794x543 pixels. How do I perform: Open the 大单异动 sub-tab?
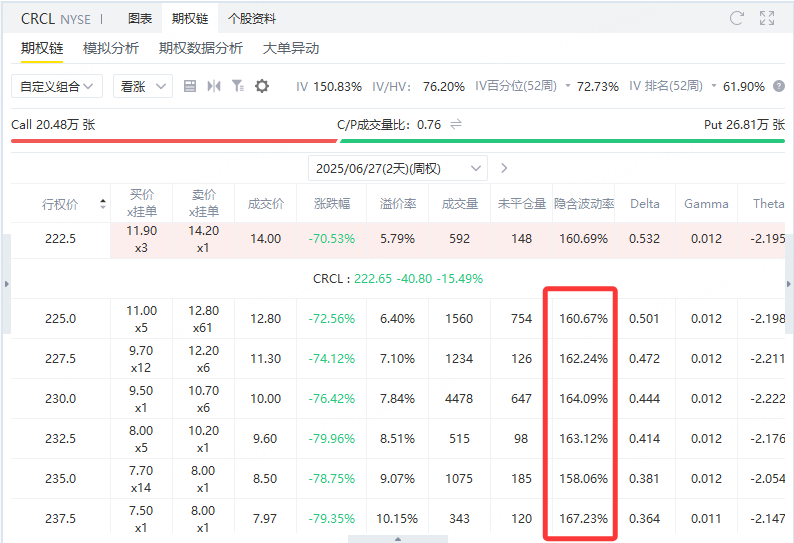pyautogui.click(x=291, y=48)
